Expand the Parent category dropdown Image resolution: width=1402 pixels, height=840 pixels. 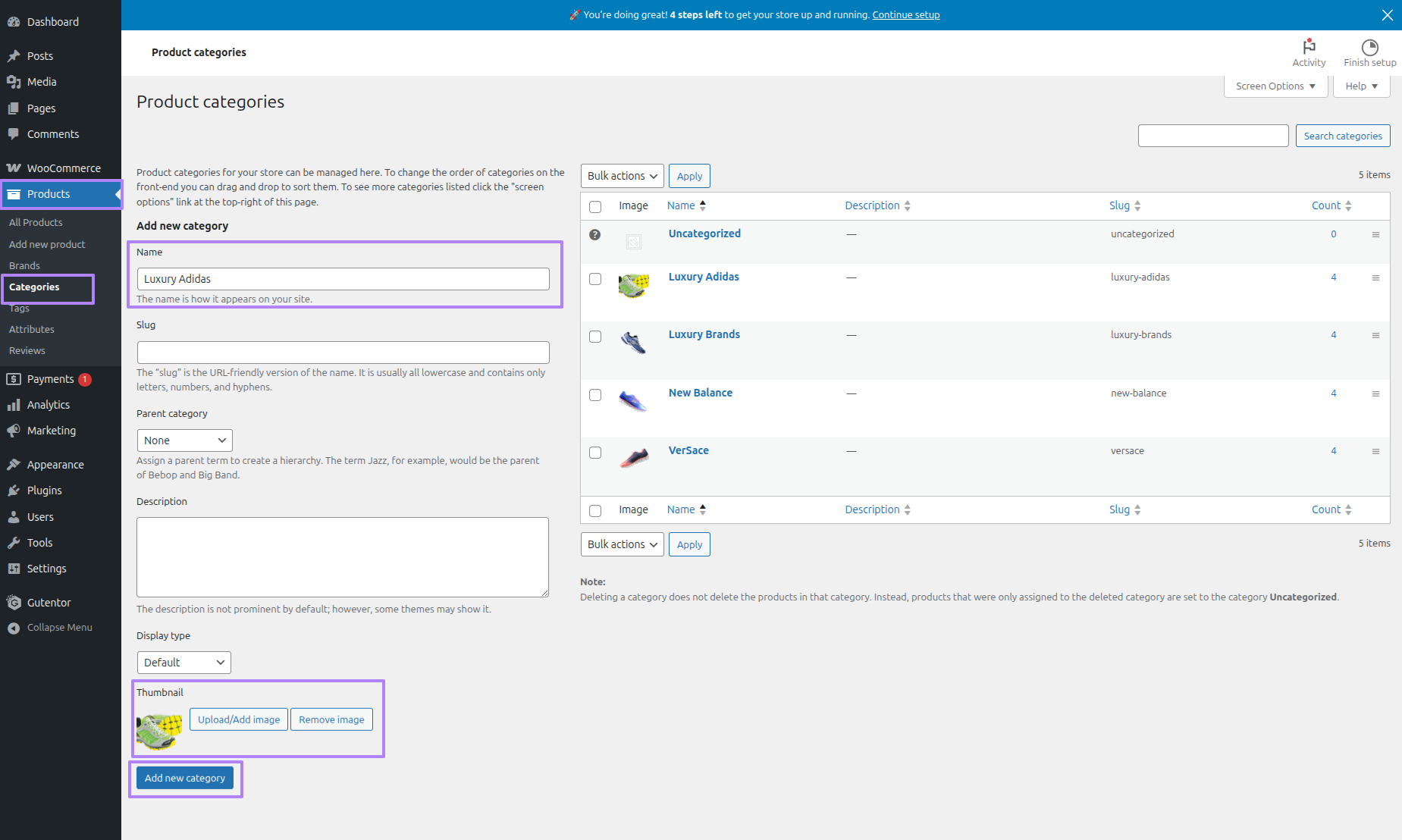[184, 440]
